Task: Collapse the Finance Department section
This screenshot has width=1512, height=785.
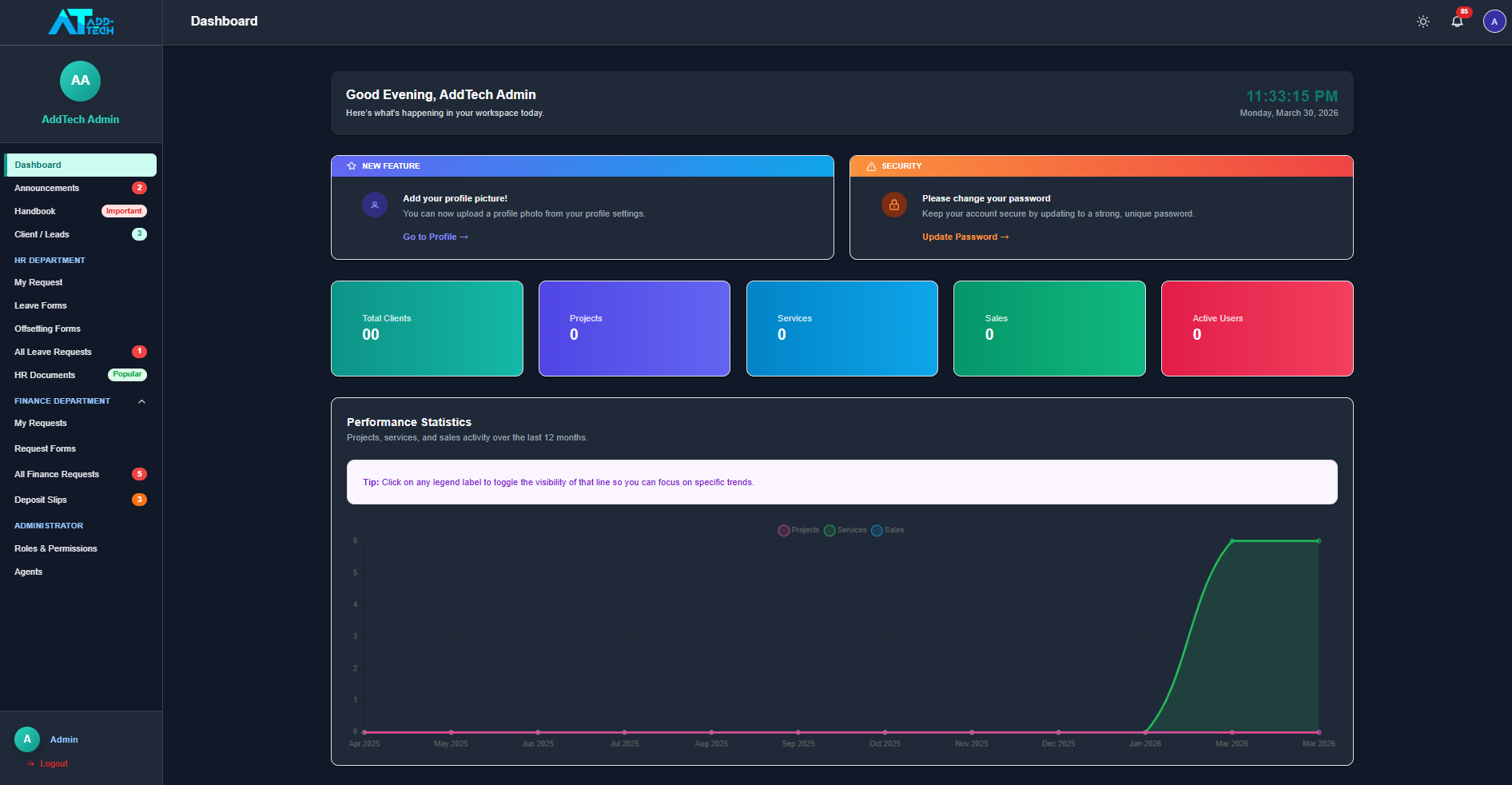Action: coord(141,401)
